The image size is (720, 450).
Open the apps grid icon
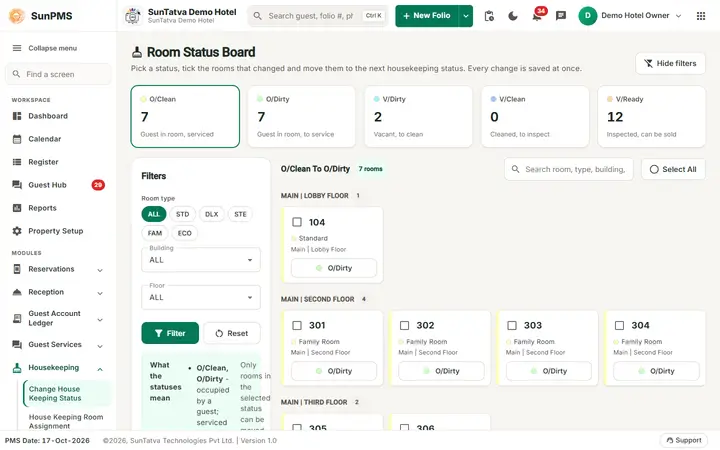701,16
